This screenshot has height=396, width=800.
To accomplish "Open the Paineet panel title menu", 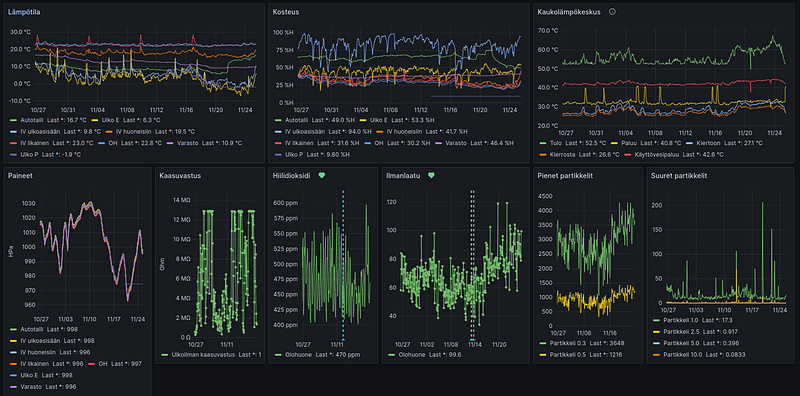I will click(19, 176).
